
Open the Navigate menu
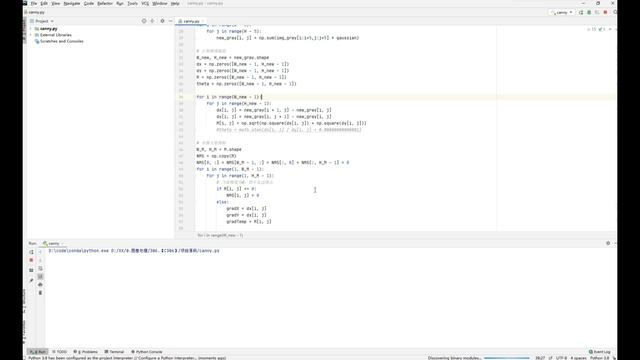72,3
